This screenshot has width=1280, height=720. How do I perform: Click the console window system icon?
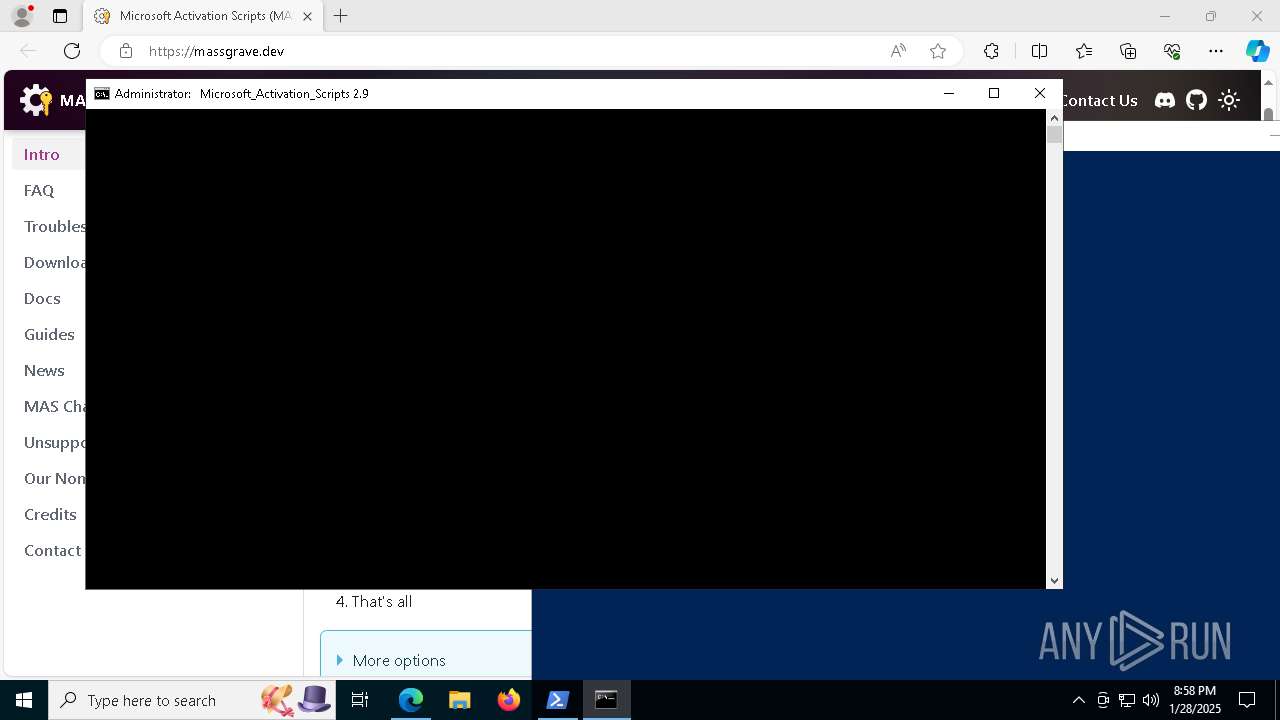102,93
